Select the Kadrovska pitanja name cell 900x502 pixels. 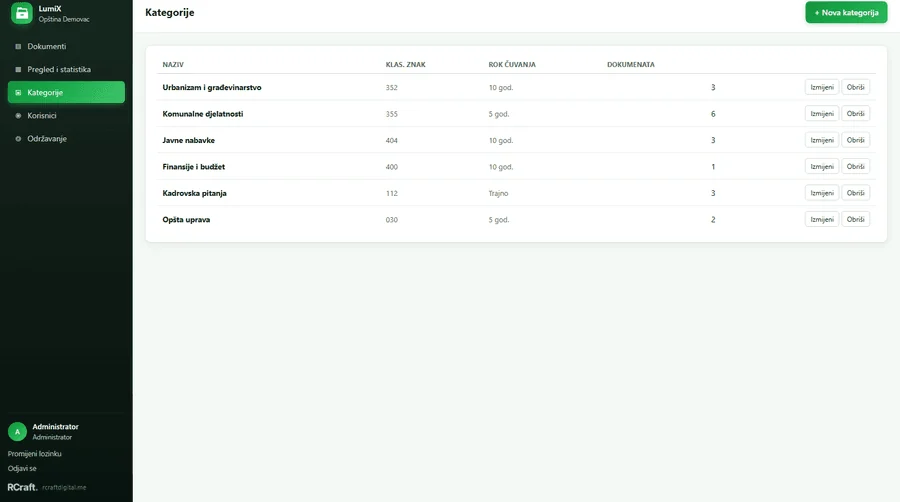click(195, 193)
